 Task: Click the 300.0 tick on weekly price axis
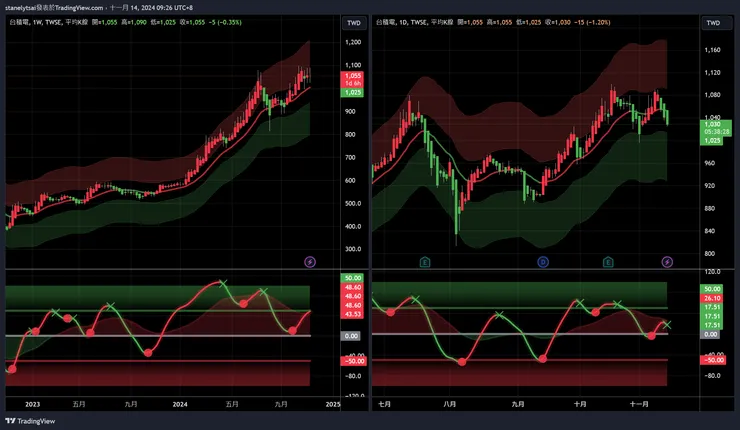click(353, 249)
